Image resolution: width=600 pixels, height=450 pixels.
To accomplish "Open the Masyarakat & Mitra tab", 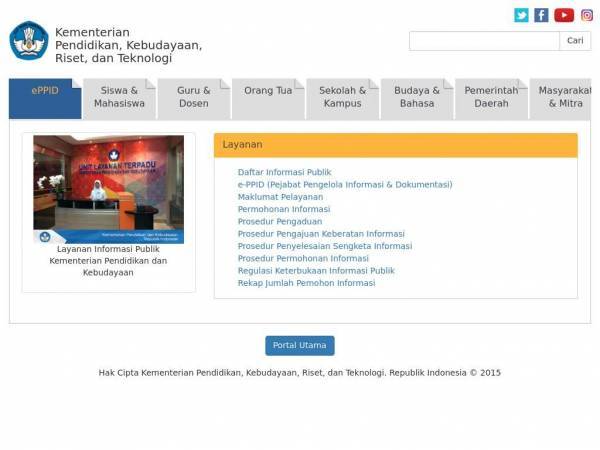I will coord(561,99).
